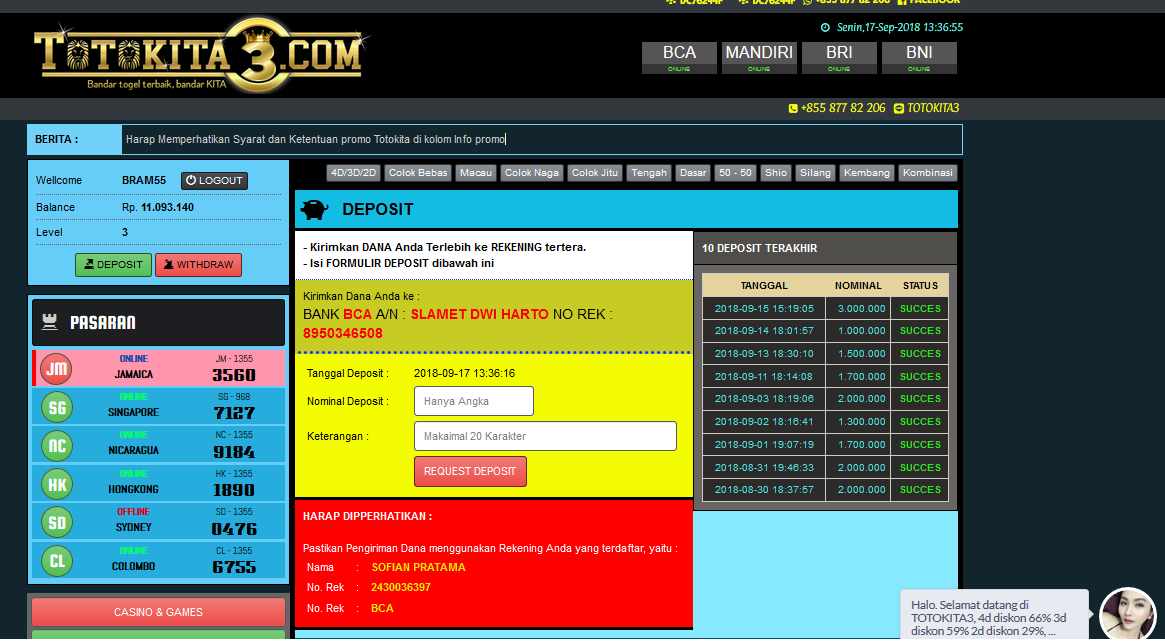Click the green DEPOSIT button
Screen dimensions: 1165x641
(113, 265)
